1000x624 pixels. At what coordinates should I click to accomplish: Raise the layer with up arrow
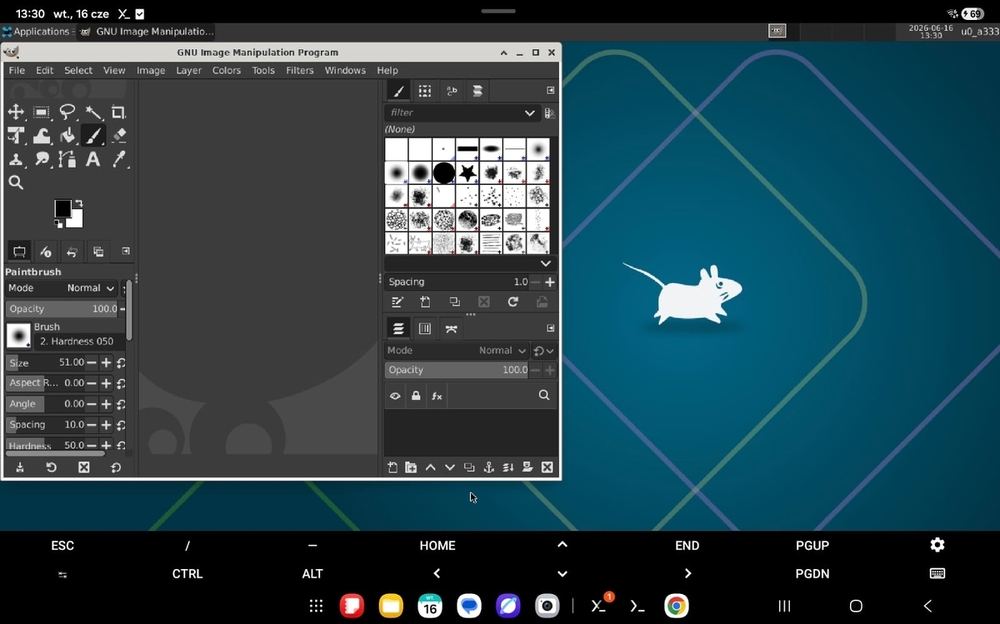pos(430,468)
